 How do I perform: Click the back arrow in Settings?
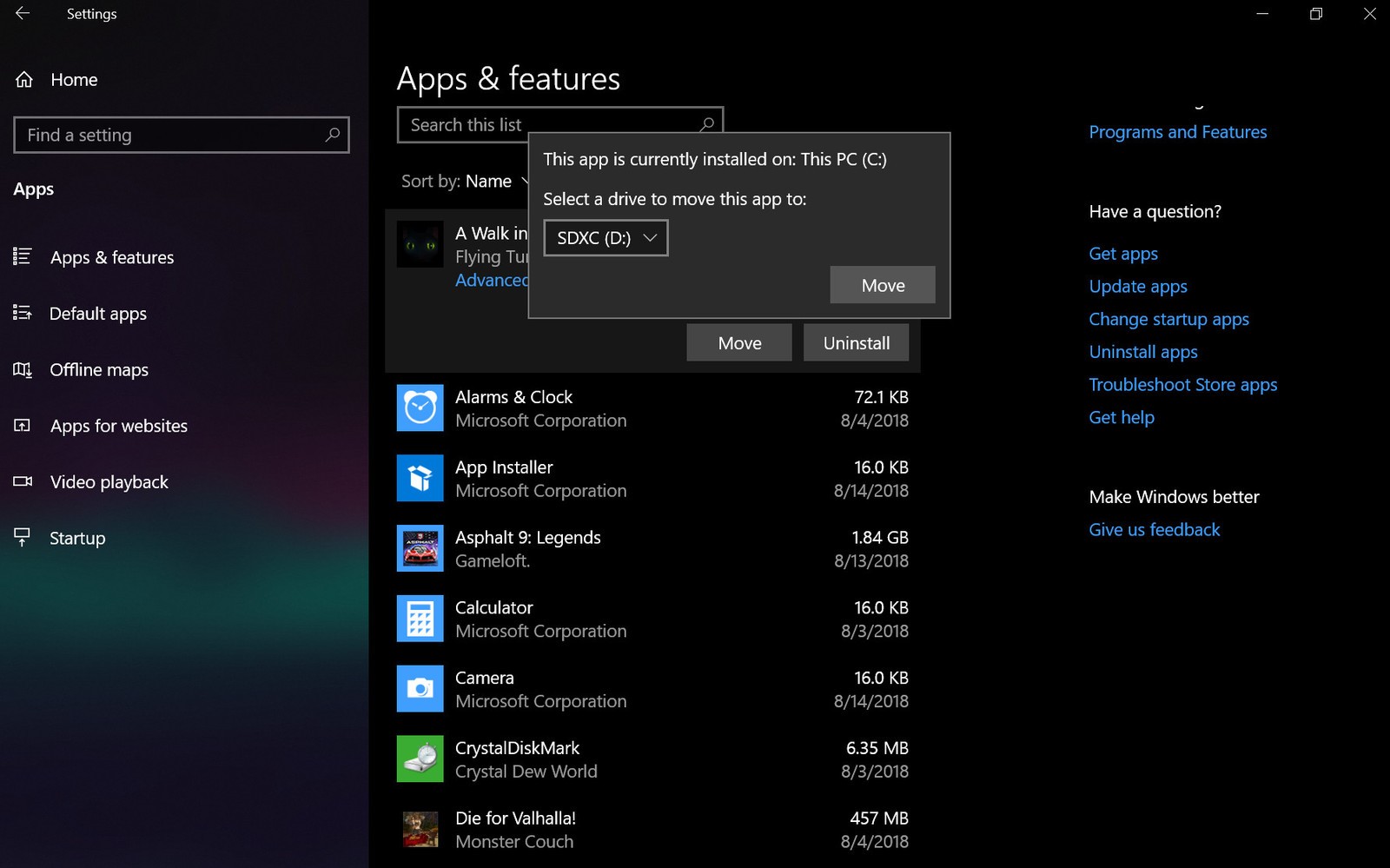(23, 14)
